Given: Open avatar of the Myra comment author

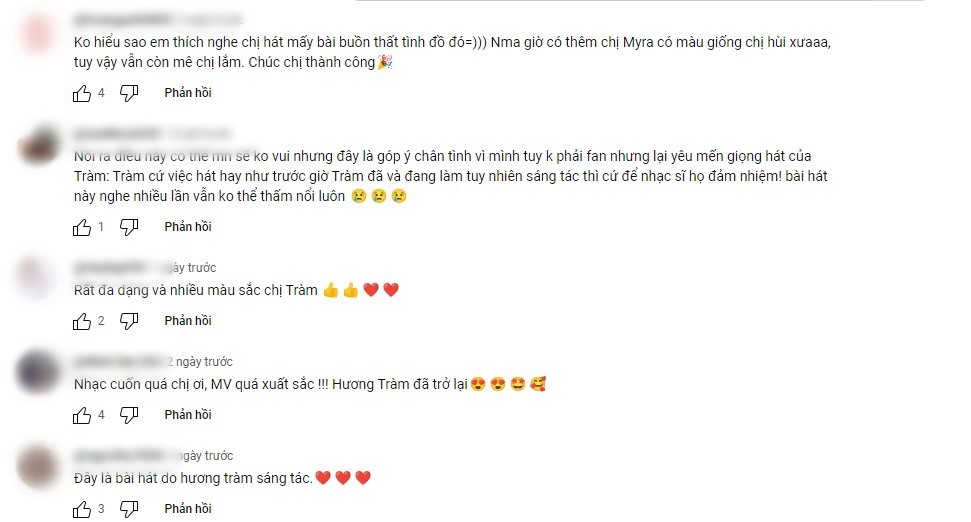Looking at the screenshot, I should [x=38, y=32].
